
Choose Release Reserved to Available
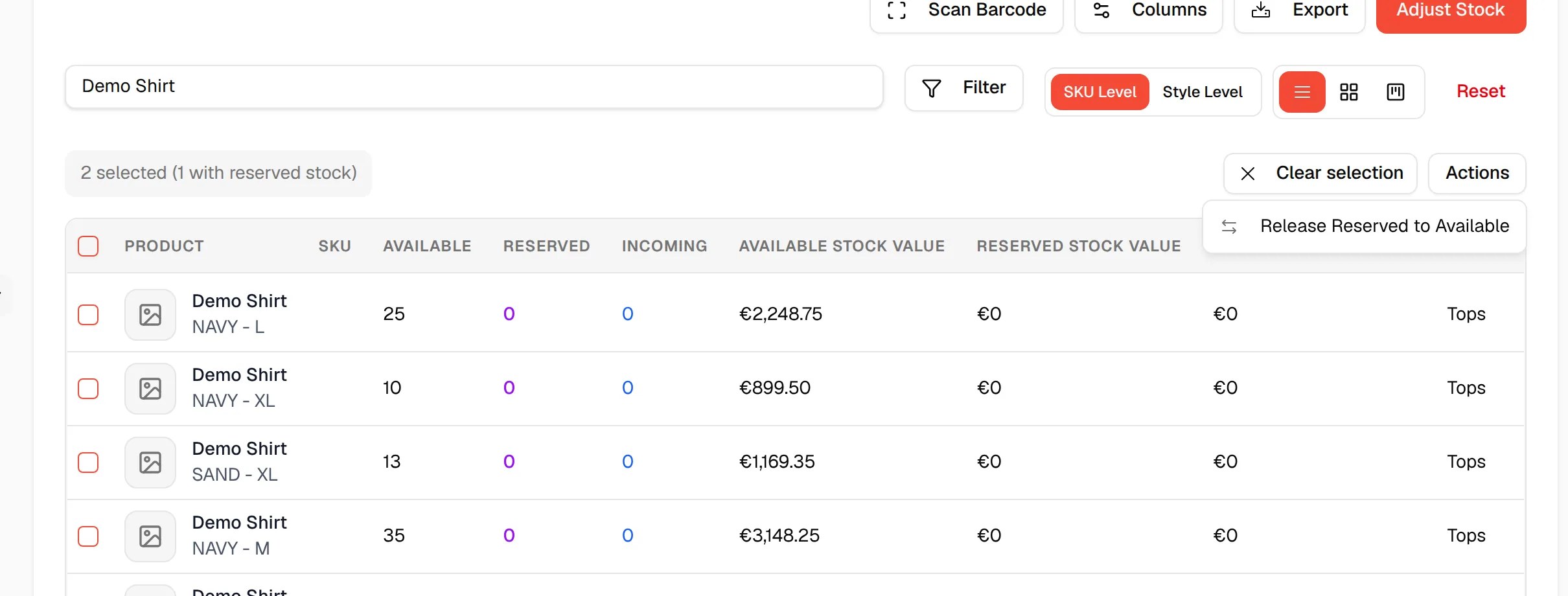(x=1364, y=226)
